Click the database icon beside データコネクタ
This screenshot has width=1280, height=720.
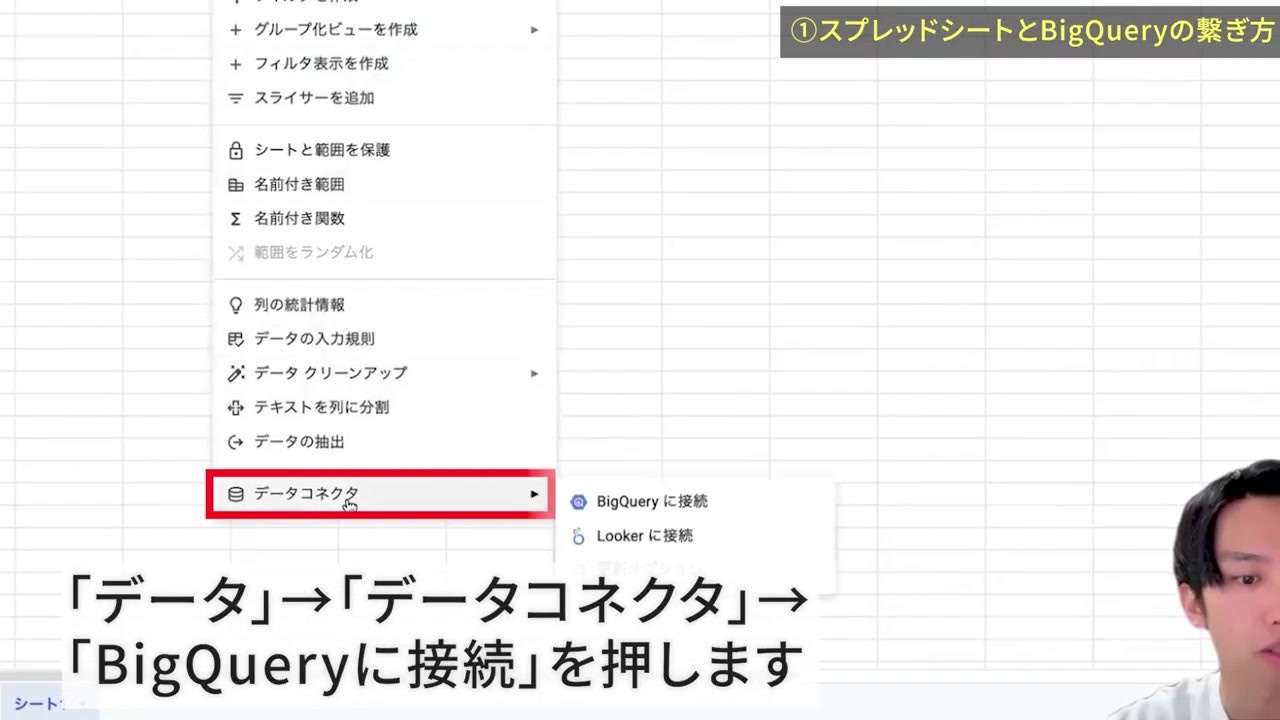236,494
